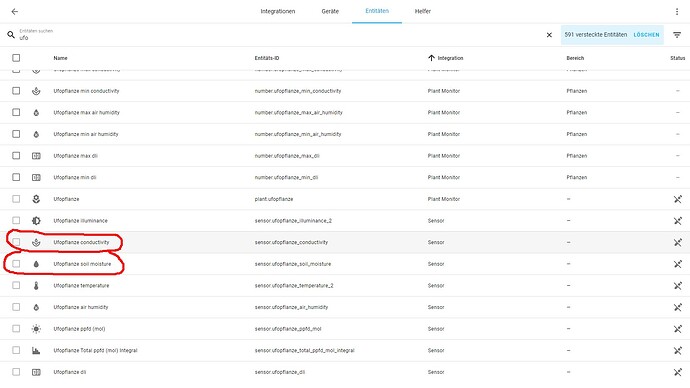Click the Total ppfd Integral chart icon
Screen dimensions: 690x388
click(36, 351)
